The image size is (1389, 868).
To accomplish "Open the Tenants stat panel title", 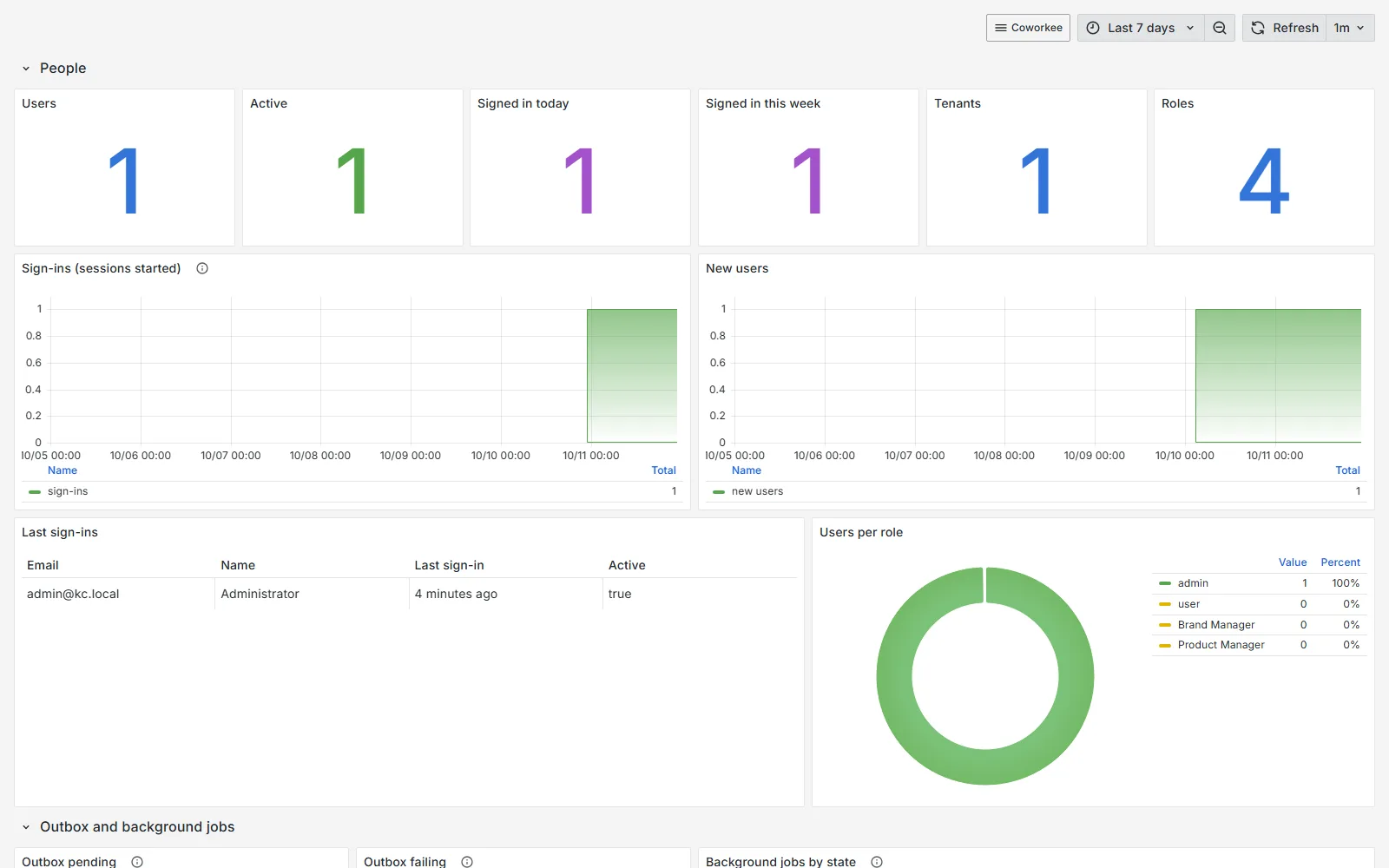I will pyautogui.click(x=958, y=103).
